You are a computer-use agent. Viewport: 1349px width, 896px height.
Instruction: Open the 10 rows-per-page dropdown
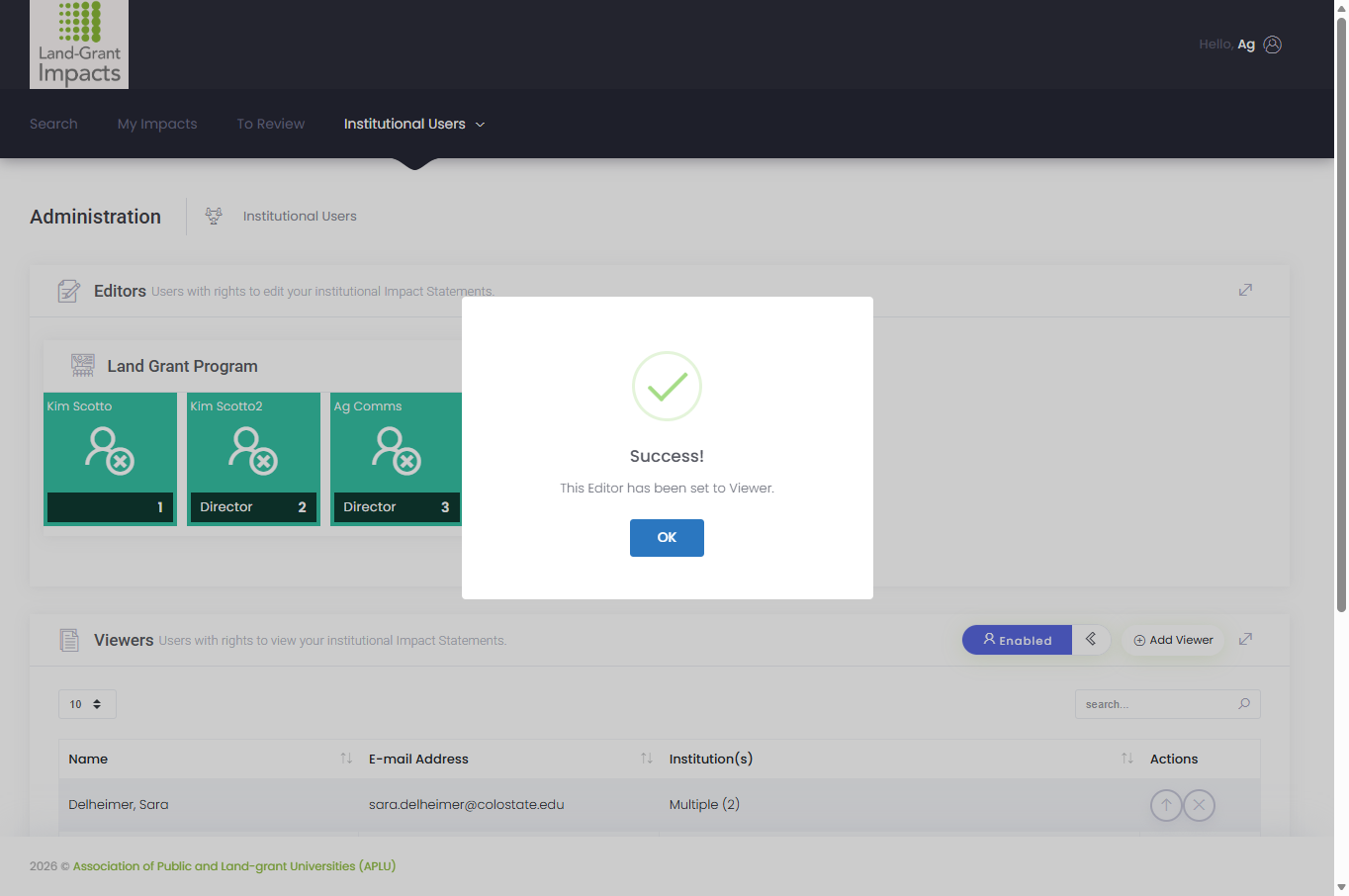(x=87, y=704)
